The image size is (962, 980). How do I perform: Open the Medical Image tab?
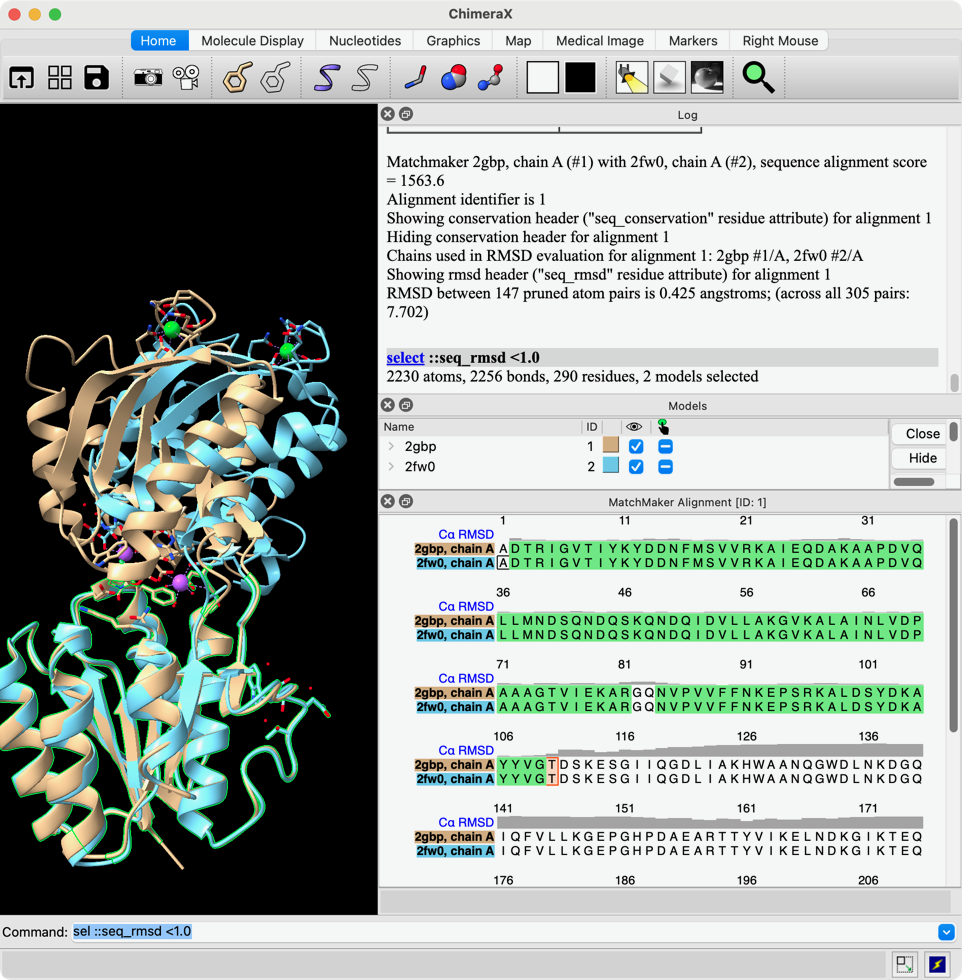tap(600, 41)
